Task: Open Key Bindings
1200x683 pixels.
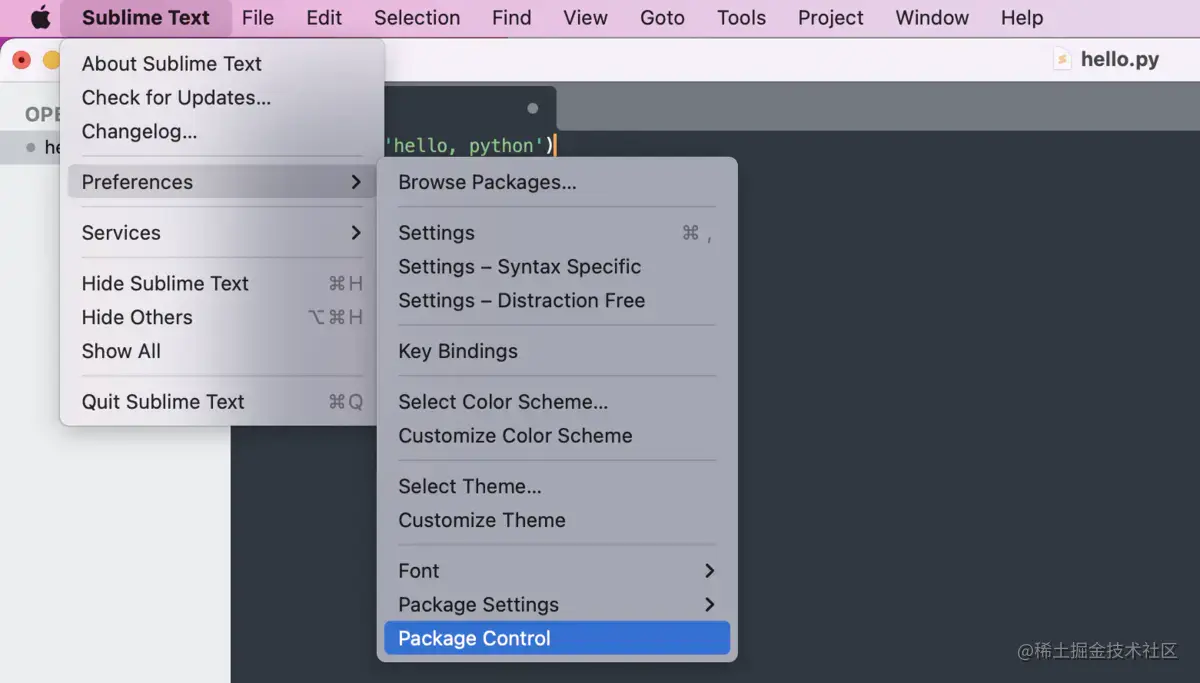Action: (x=458, y=352)
